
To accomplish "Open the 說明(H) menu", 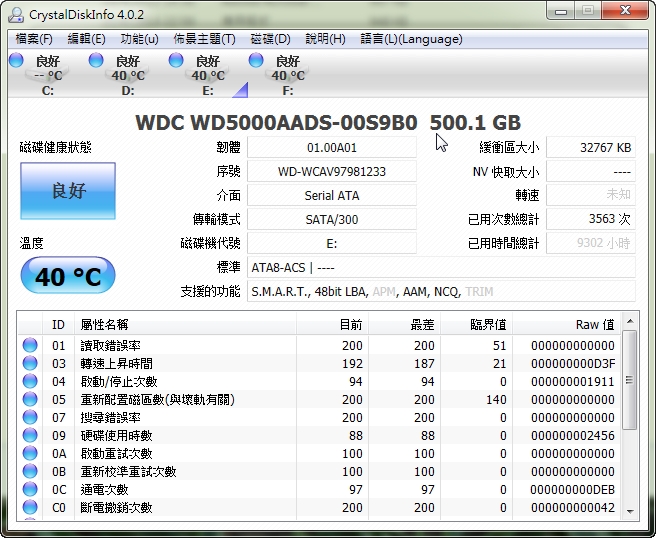I will pos(325,39).
